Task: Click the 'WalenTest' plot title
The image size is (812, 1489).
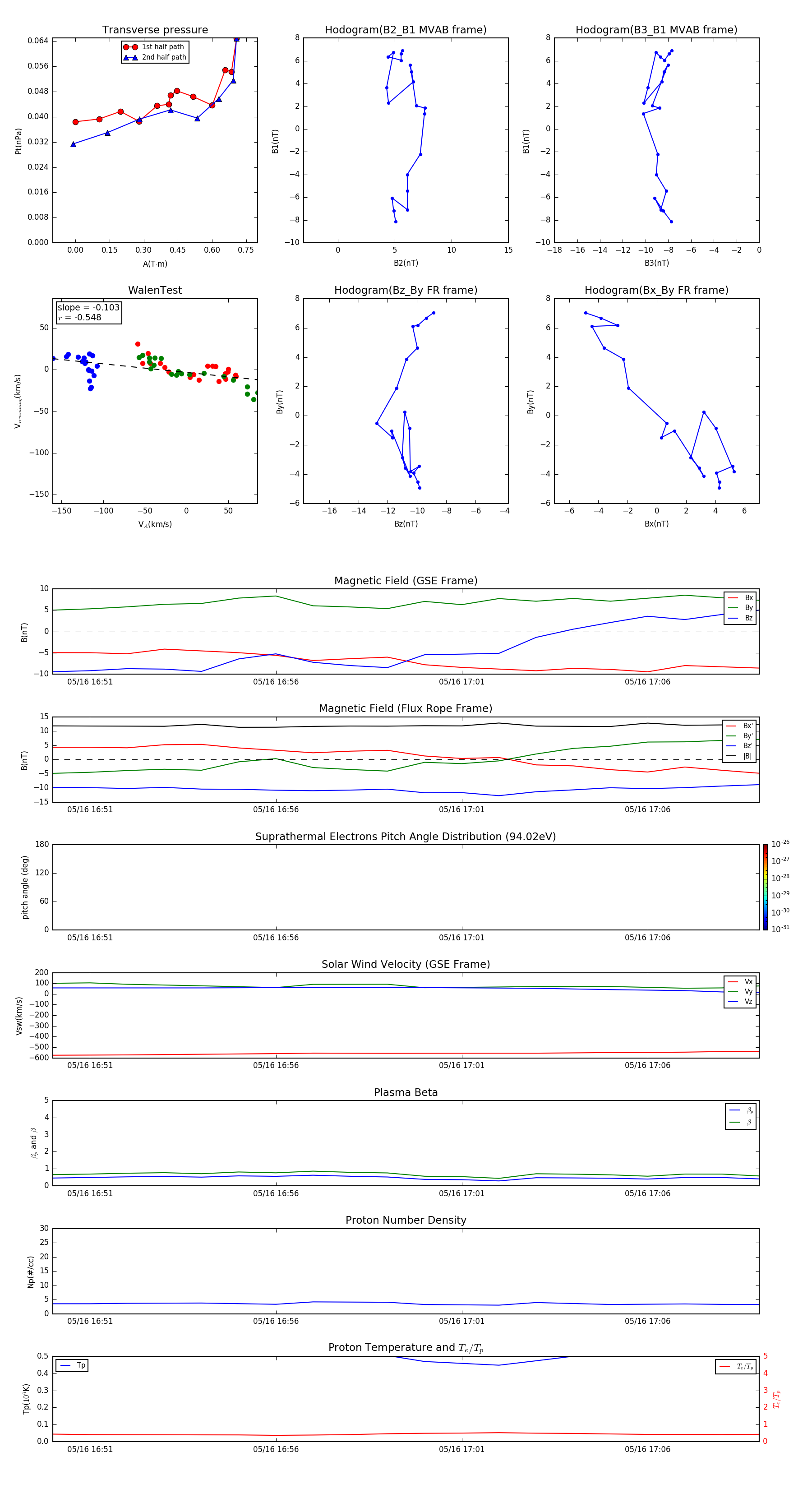Action: coord(155,290)
